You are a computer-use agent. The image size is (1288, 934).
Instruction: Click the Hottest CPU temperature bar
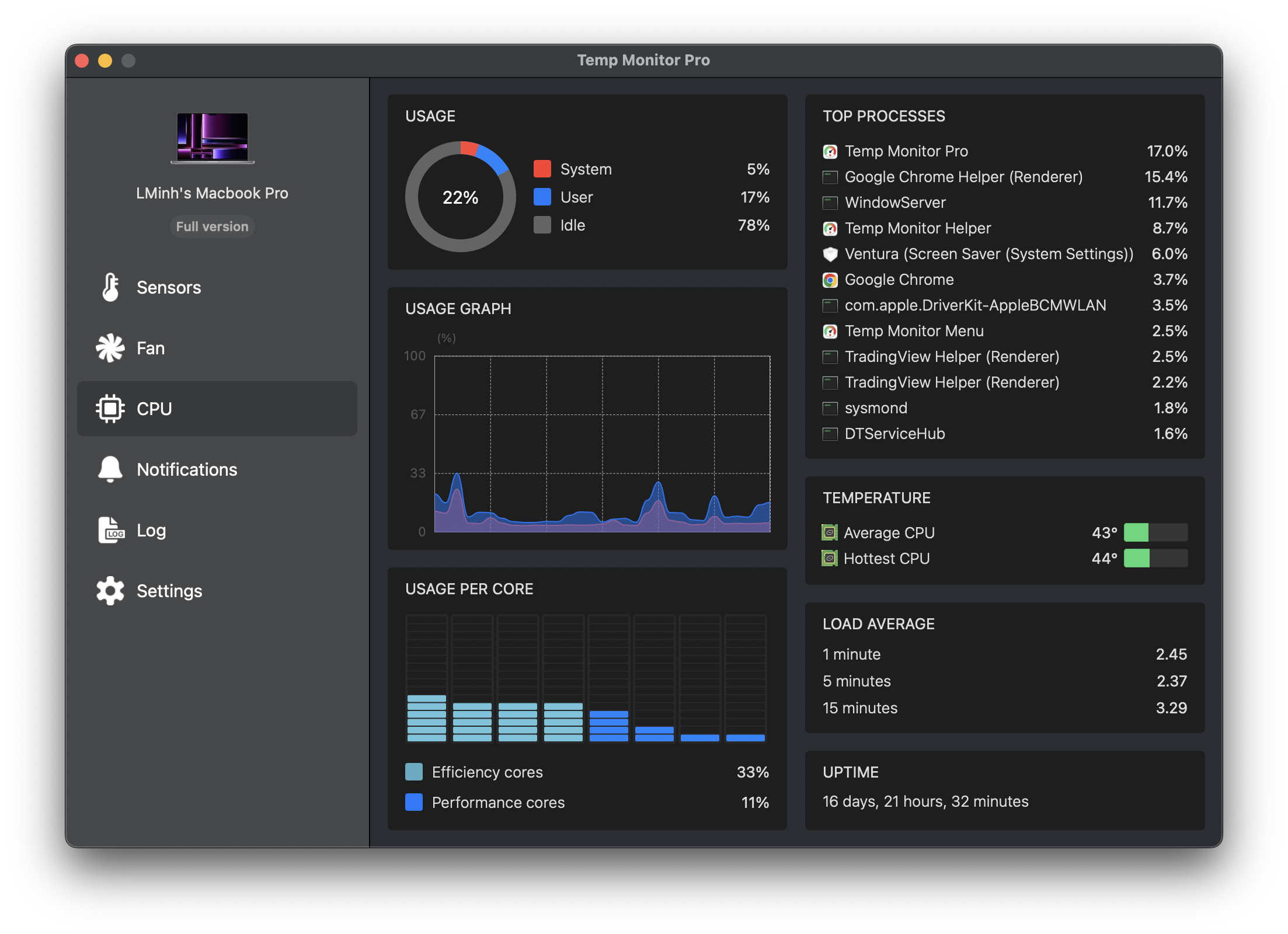[1156, 558]
